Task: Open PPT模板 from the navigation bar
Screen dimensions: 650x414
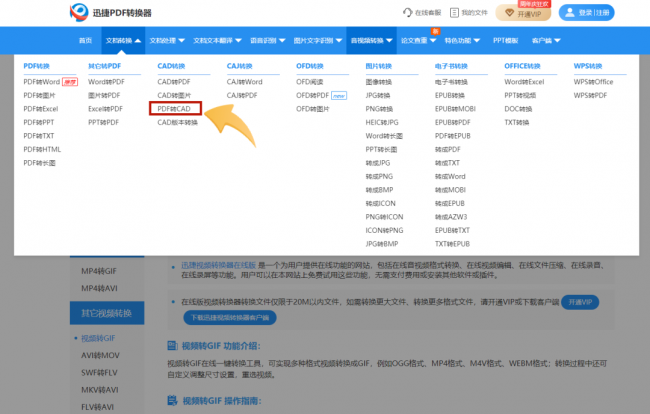Action: [505, 41]
